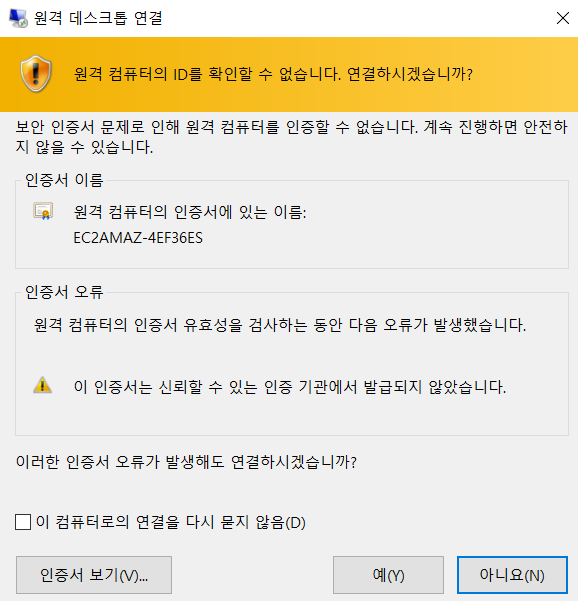Decline connection with the 아니요(N) button
The height and width of the screenshot is (601, 578).
click(512, 575)
